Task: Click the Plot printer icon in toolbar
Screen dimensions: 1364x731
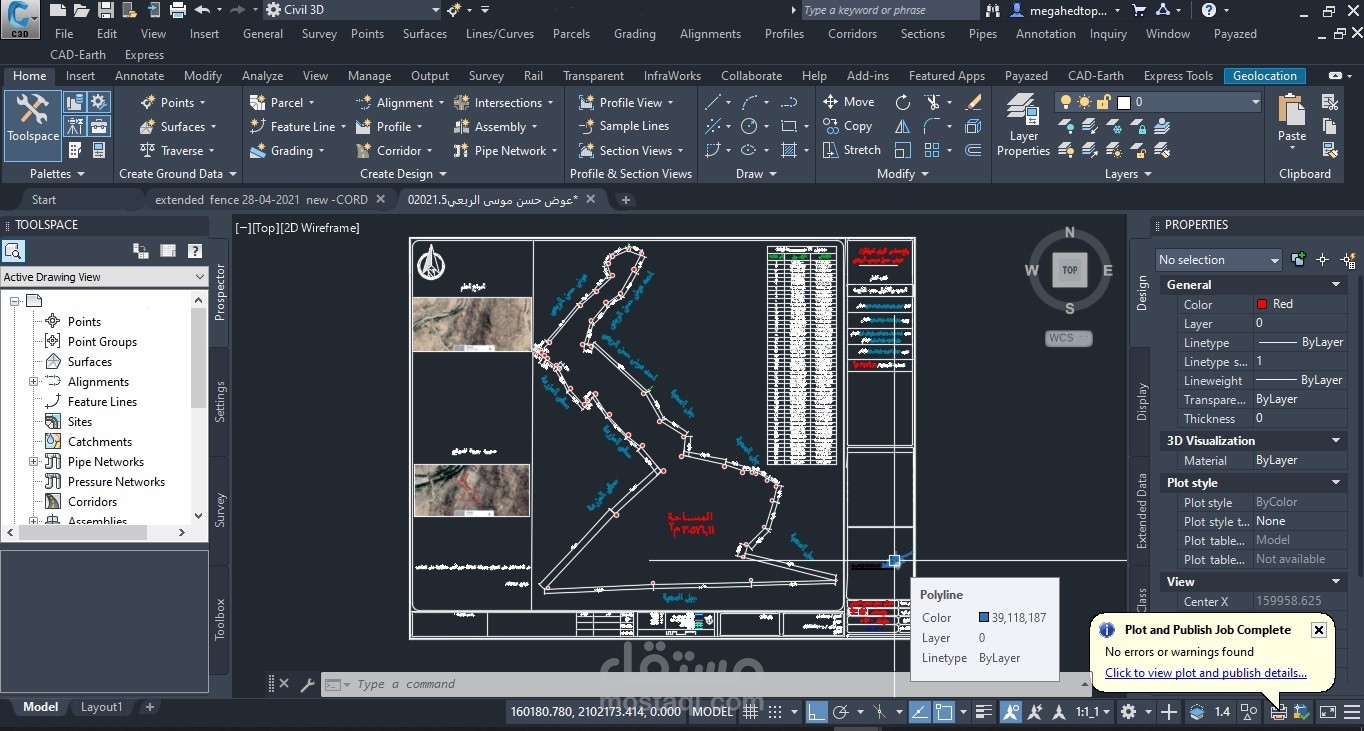Action: point(177,10)
